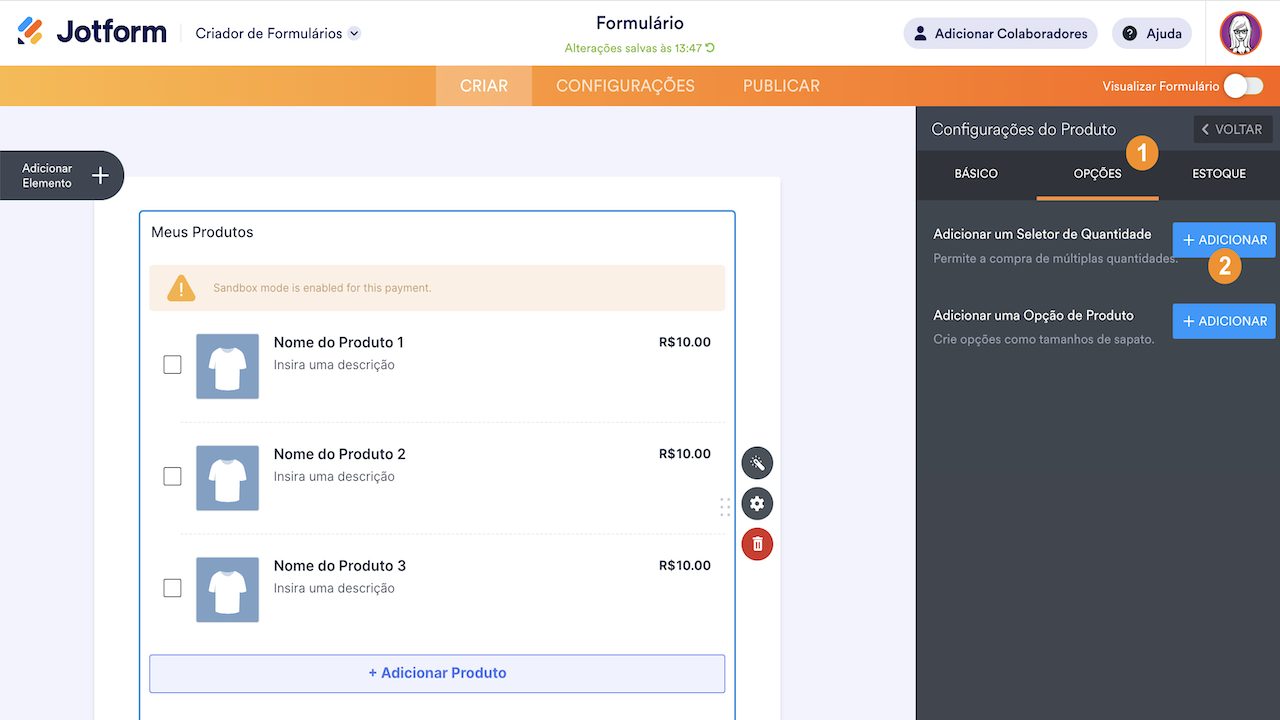Click the sandbox mode warning icon
Screen dimensions: 1280x720
(181, 288)
